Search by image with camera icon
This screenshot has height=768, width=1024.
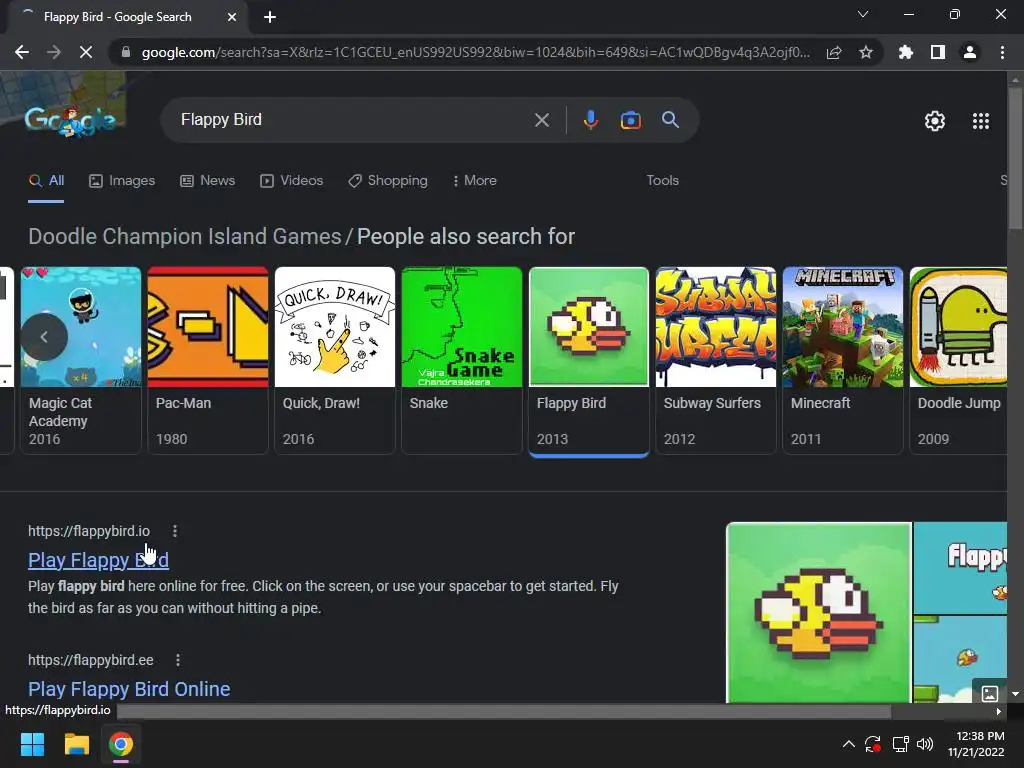pyautogui.click(x=630, y=120)
